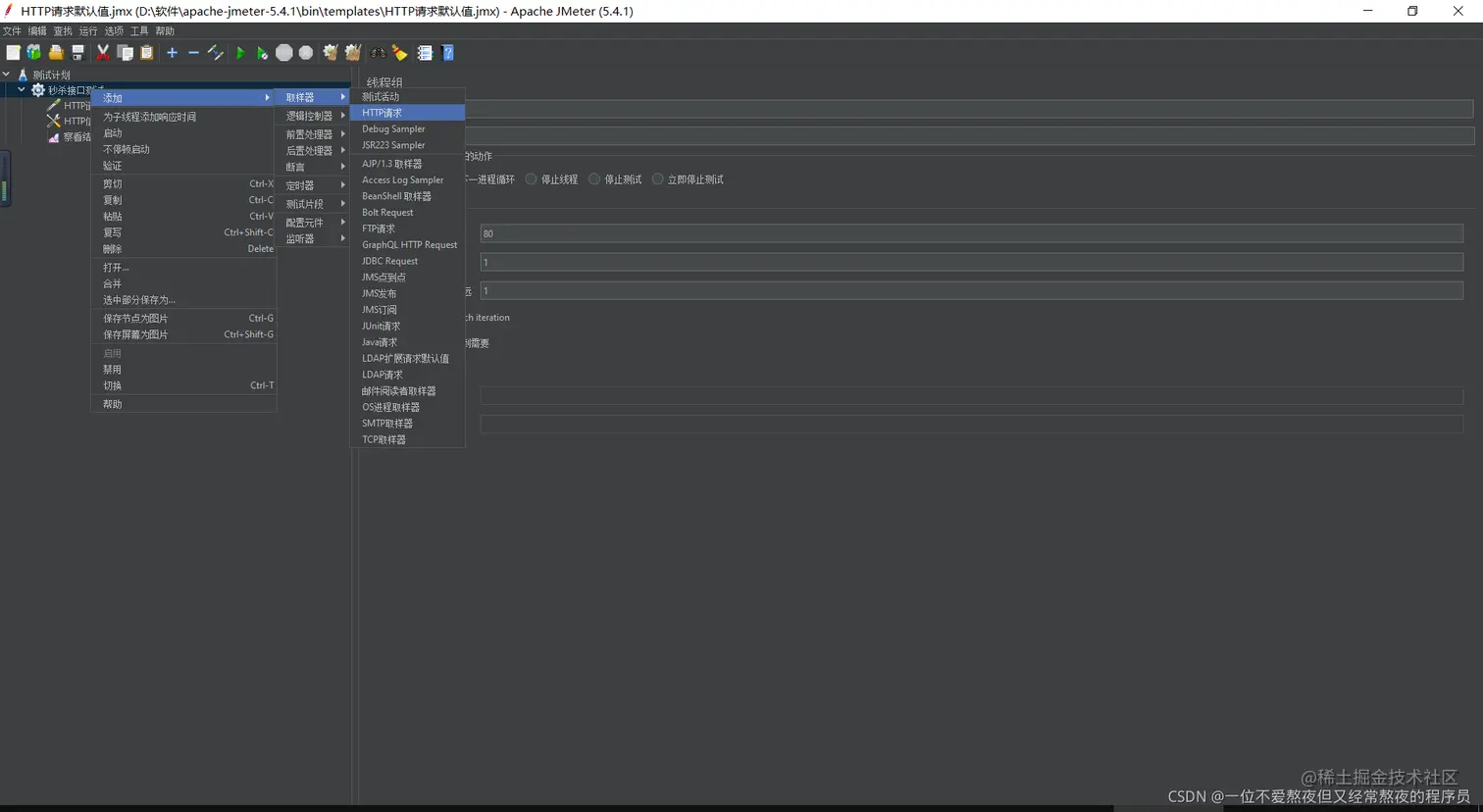This screenshot has width=1483, height=812.
Task: Choose TCP取样器 from the sampler list
Action: point(407,439)
